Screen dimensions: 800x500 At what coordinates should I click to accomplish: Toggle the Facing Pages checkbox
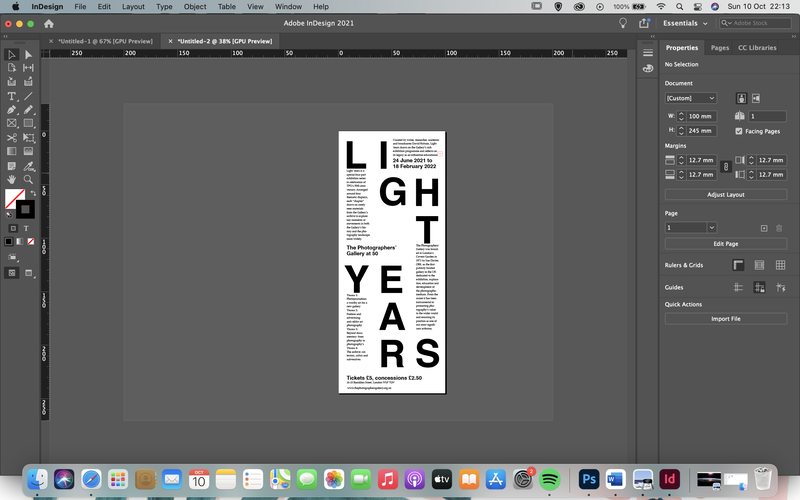(x=739, y=131)
